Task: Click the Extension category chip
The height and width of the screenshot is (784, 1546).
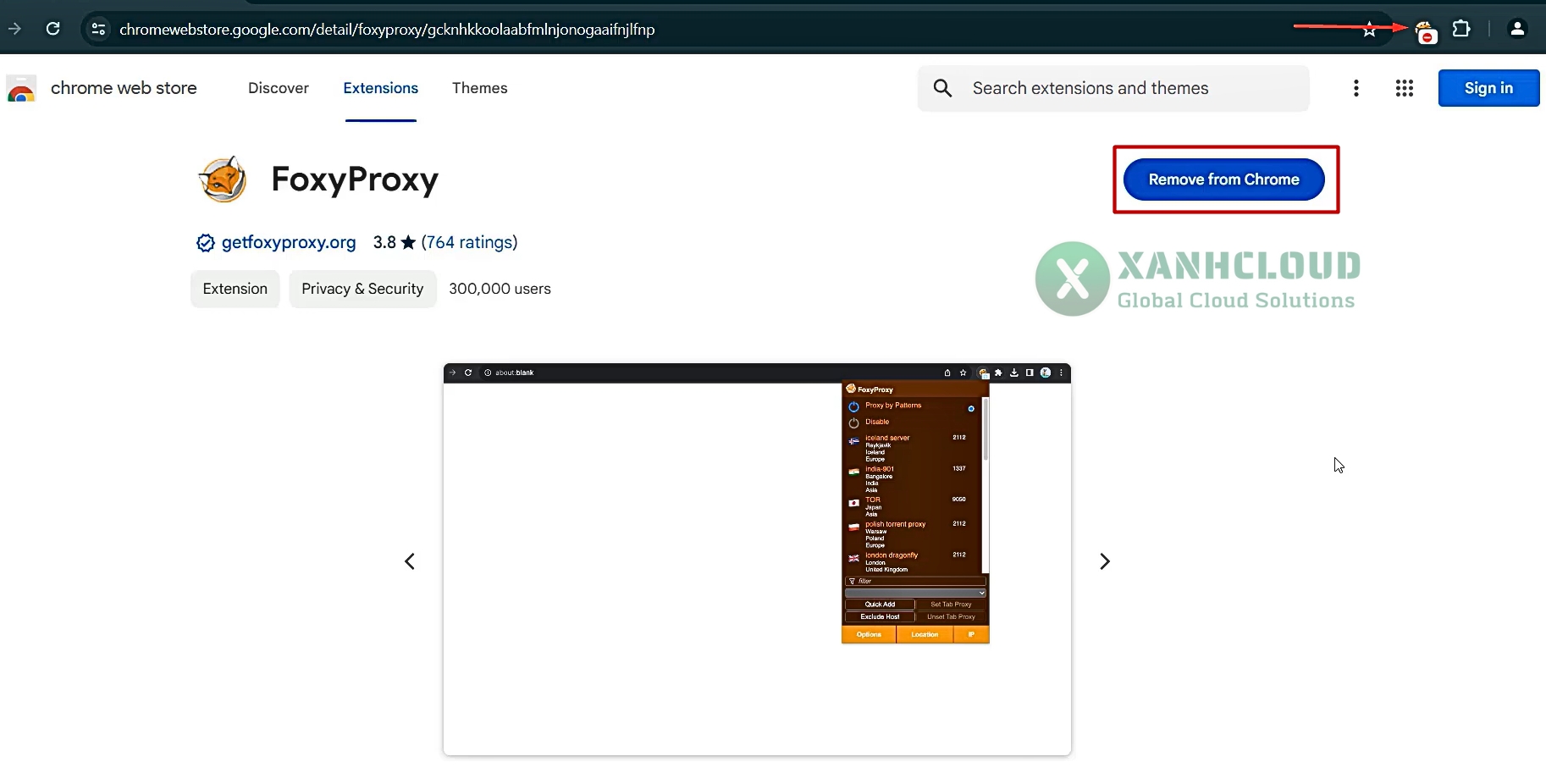Action: point(235,289)
